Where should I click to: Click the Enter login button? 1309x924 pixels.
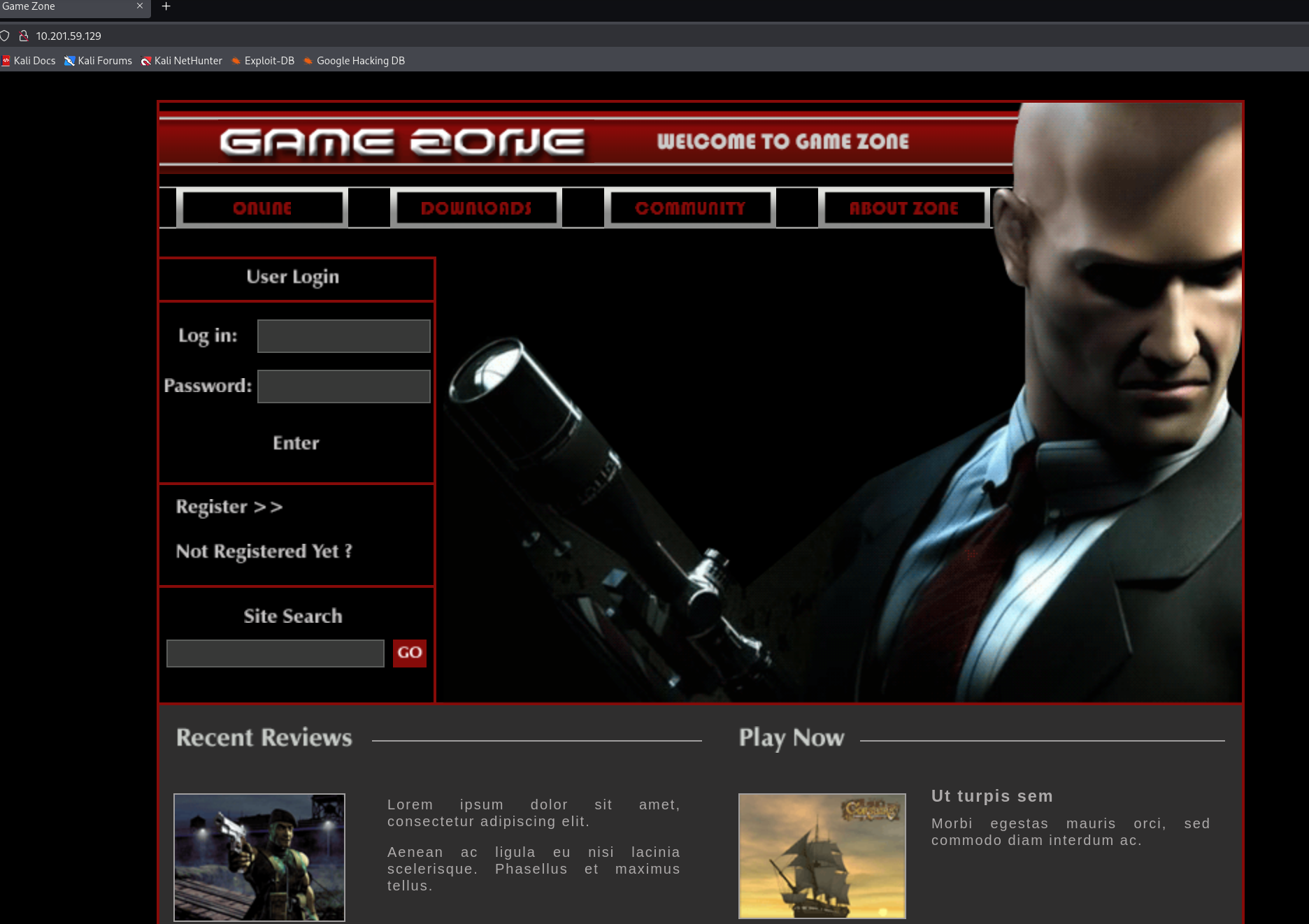tap(296, 443)
